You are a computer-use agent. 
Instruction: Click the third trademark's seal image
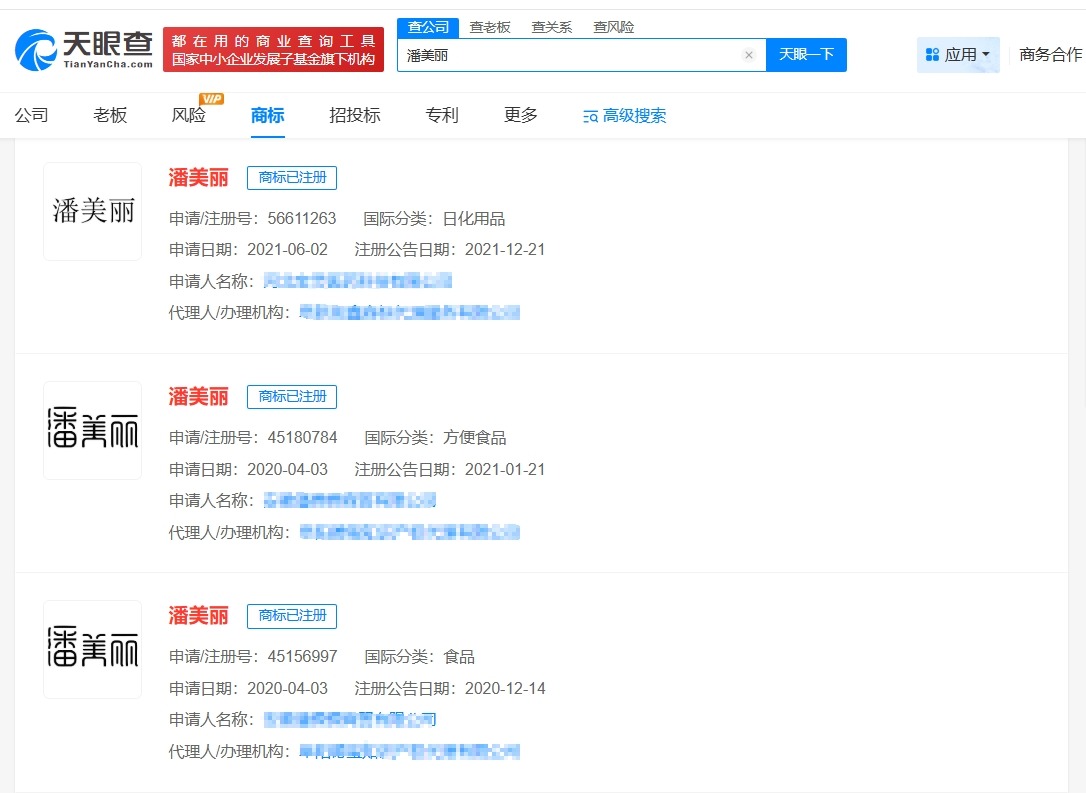tap(92, 648)
